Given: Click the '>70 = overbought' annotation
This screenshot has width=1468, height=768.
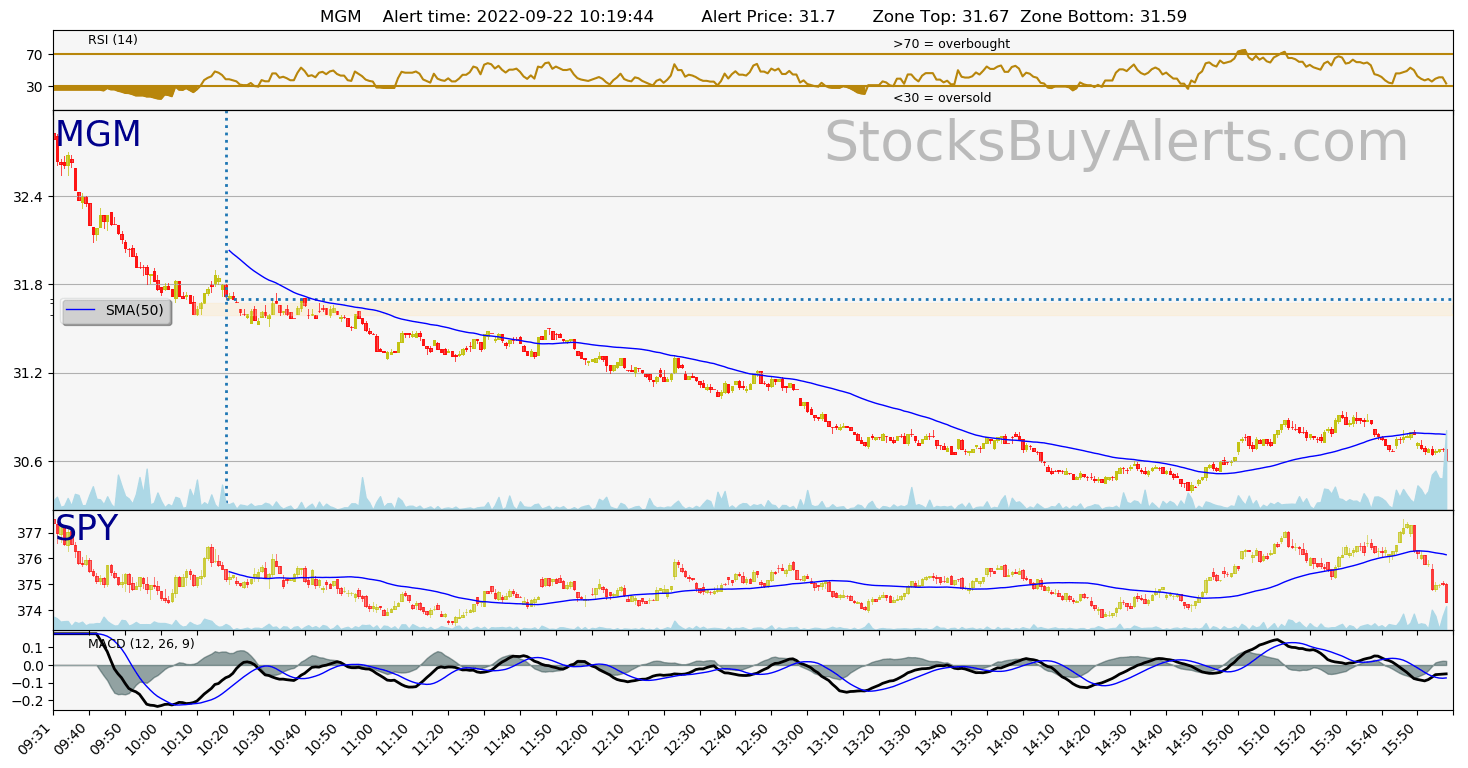Looking at the screenshot, I should coord(951,44).
